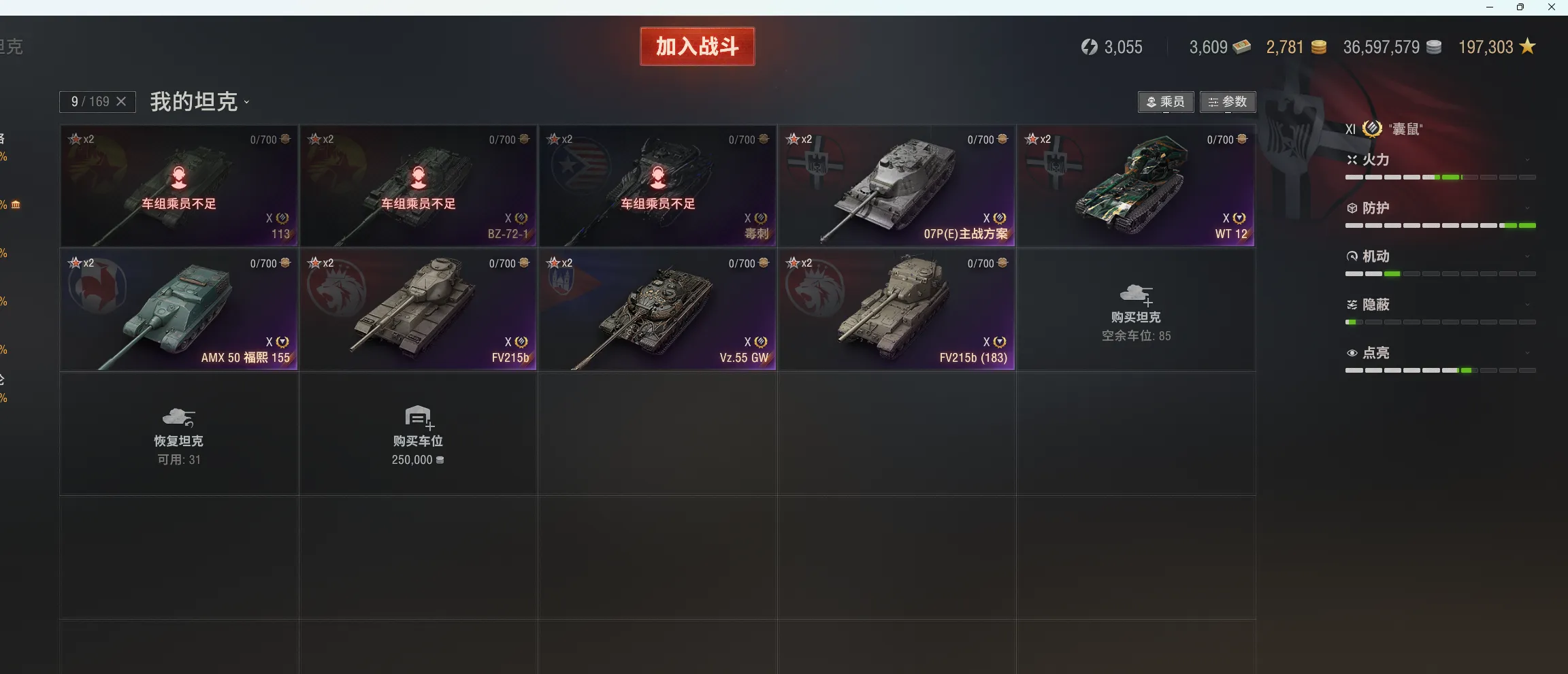The image size is (1568, 674).
Task: Toggle the 乘员 crew view button
Action: pos(1166,102)
